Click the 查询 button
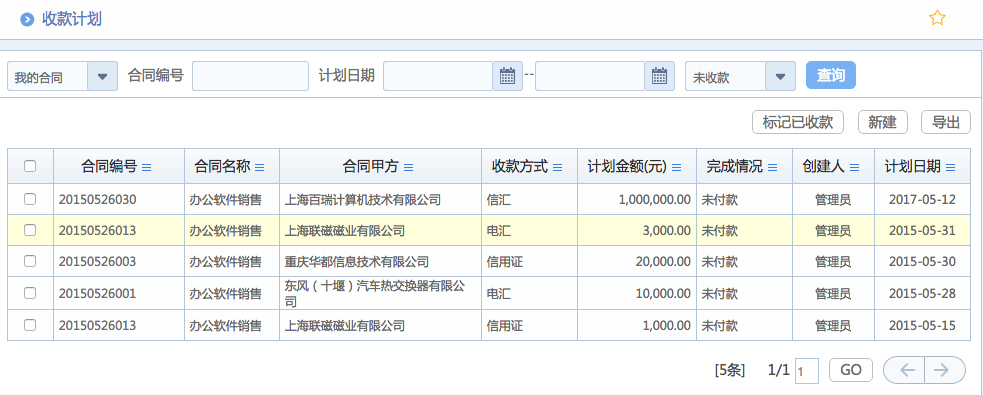This screenshot has height=395, width=983. tap(831, 75)
